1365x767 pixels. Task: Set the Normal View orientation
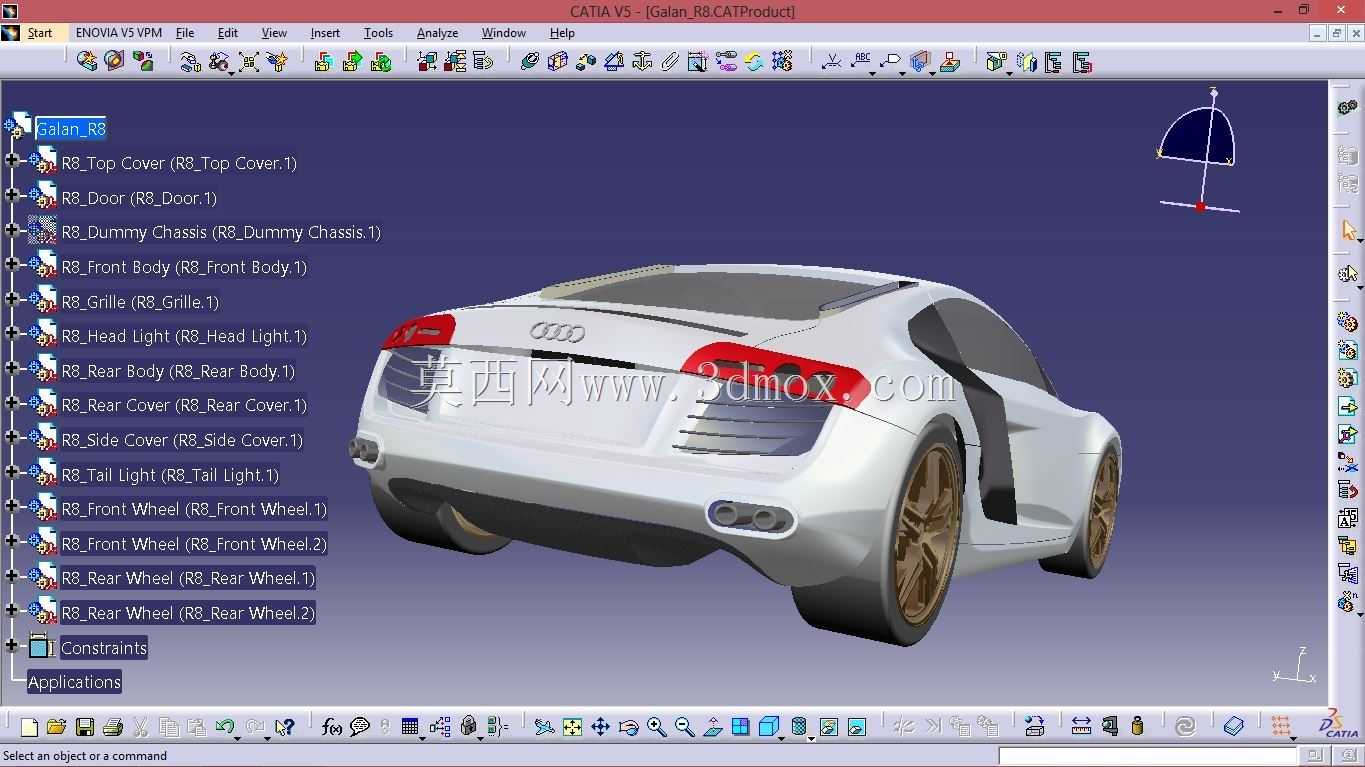tap(712, 727)
